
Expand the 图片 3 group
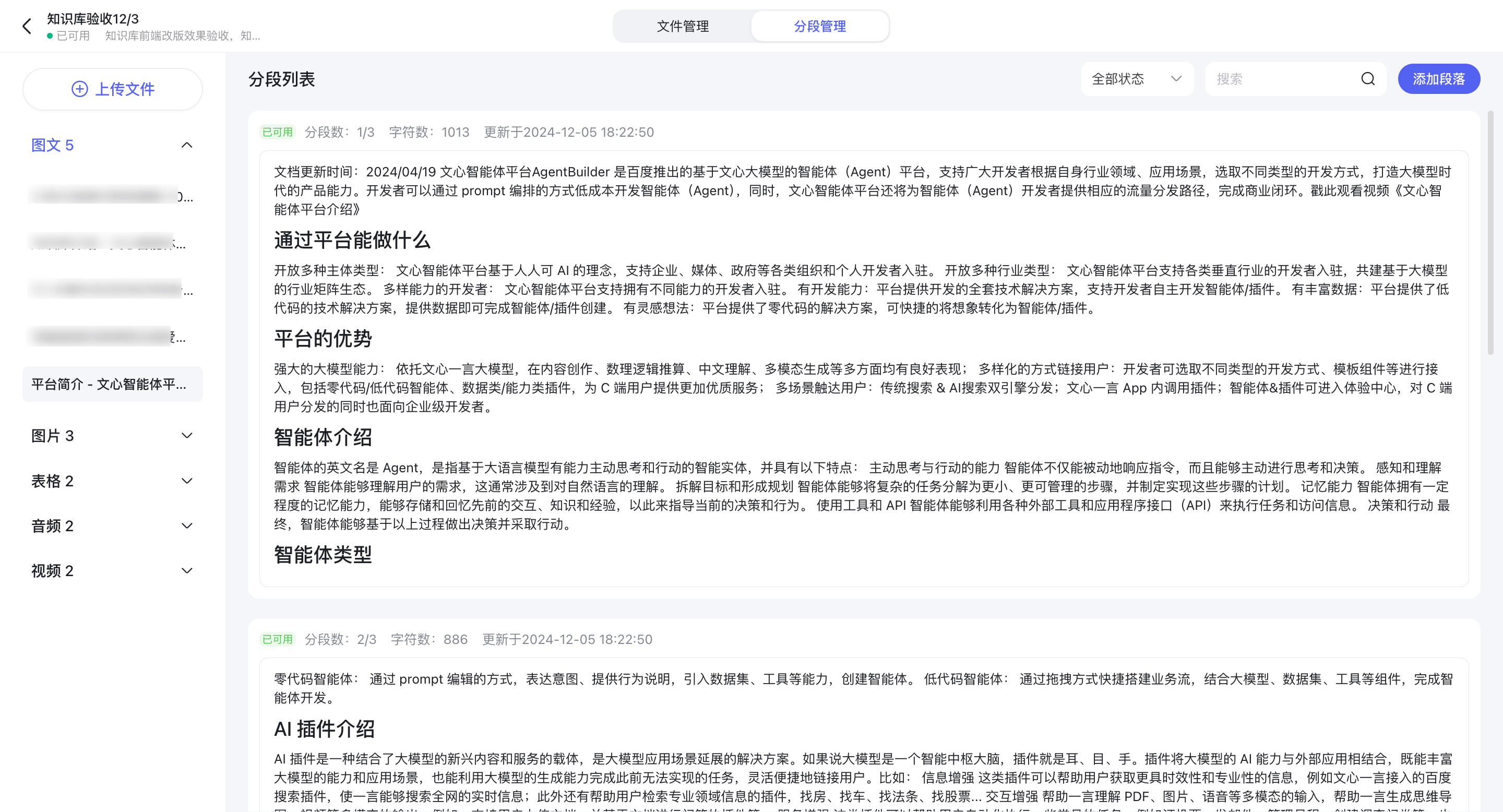(187, 436)
